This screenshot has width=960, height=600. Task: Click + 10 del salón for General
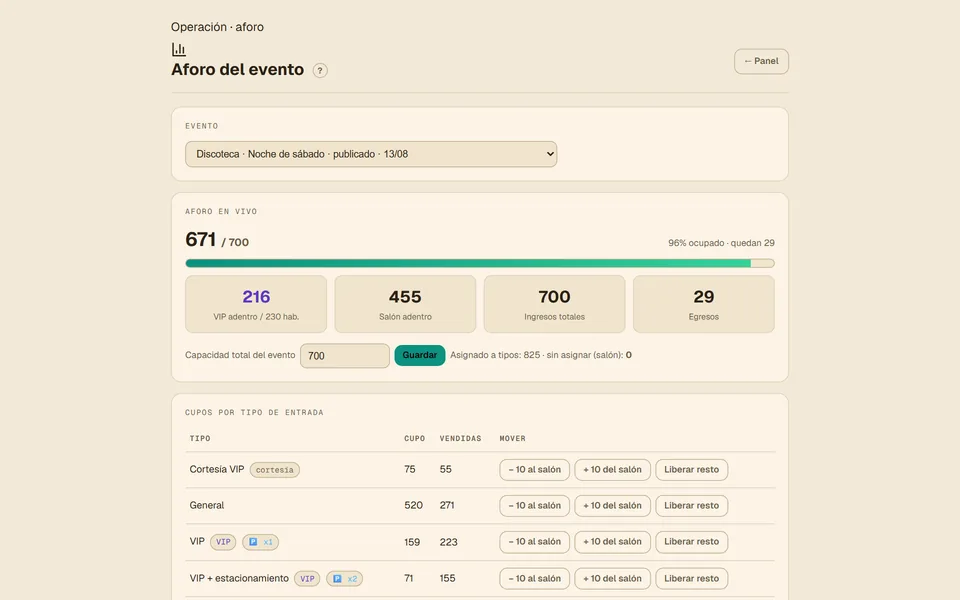click(x=612, y=506)
